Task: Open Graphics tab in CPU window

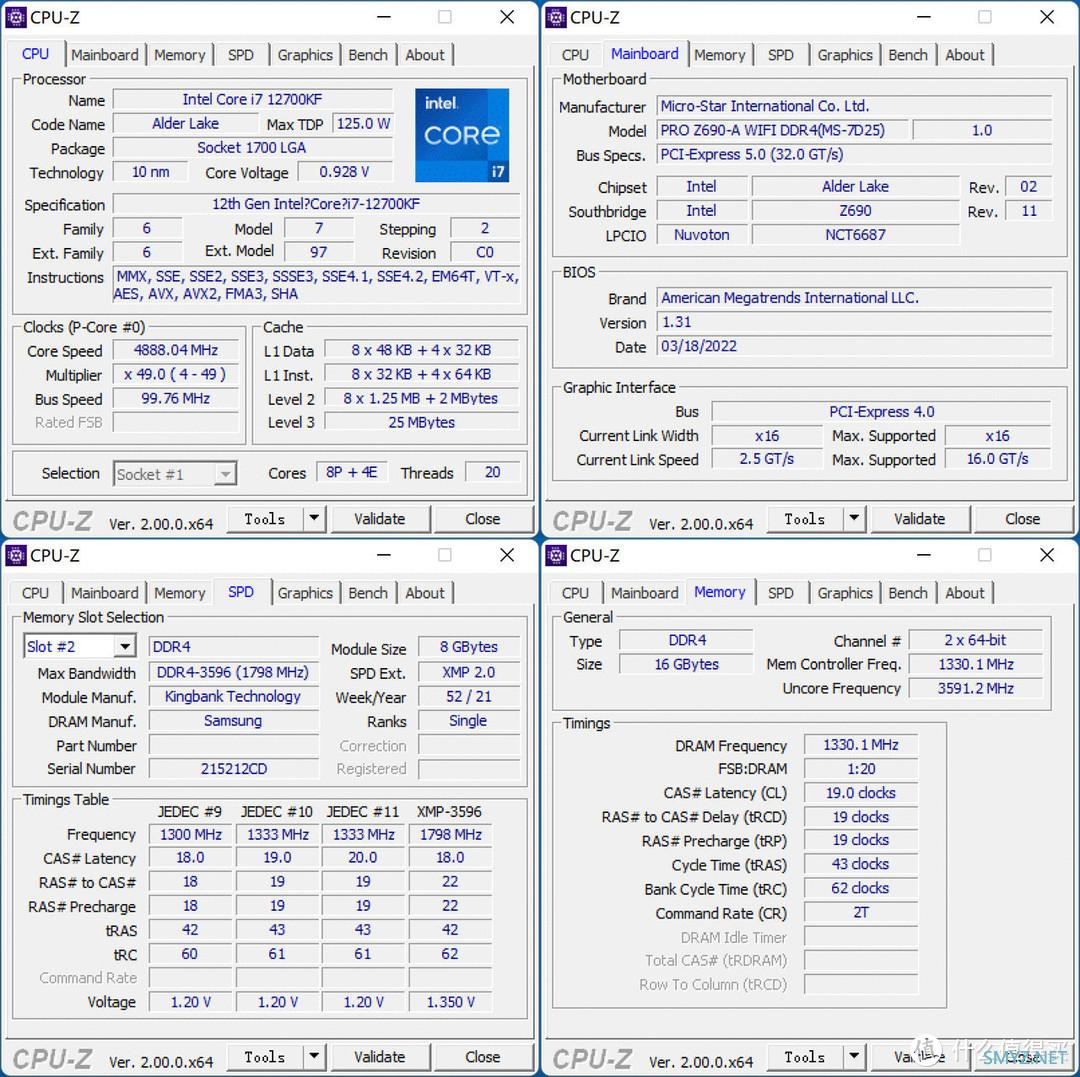Action: pyautogui.click(x=305, y=55)
